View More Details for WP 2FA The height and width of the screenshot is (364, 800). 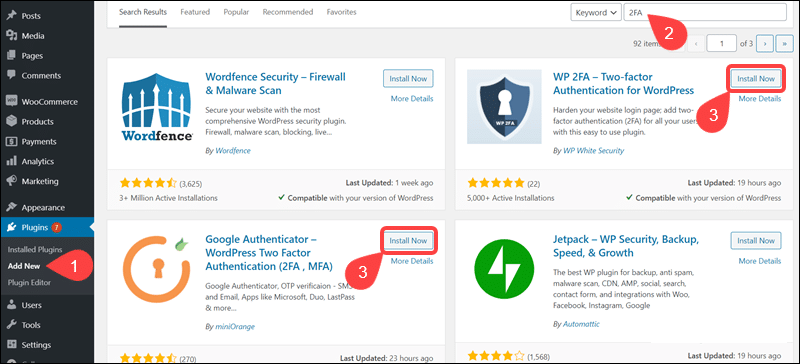pos(760,99)
